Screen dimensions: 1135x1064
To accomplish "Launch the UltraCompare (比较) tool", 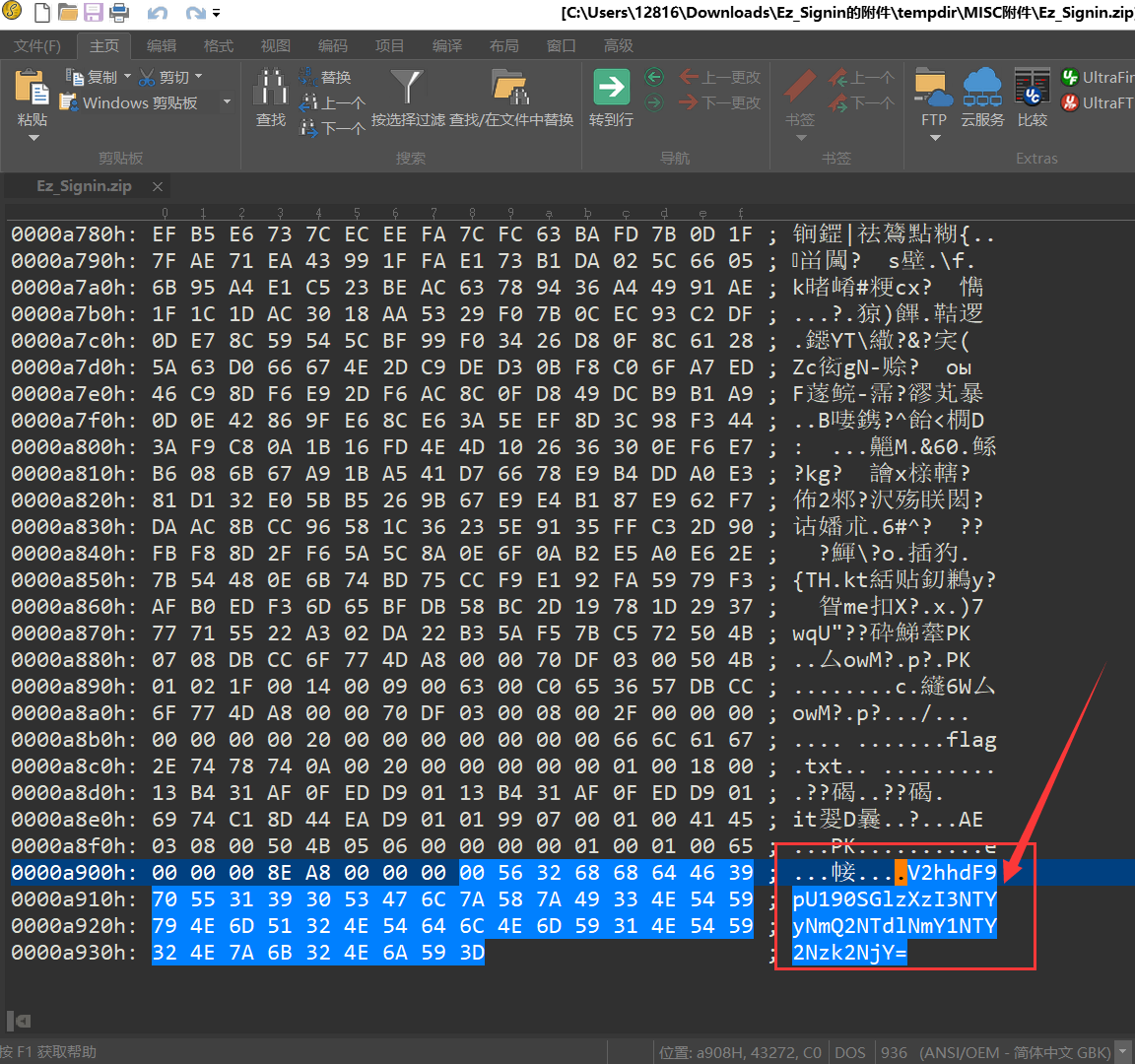I will pos(1032,87).
